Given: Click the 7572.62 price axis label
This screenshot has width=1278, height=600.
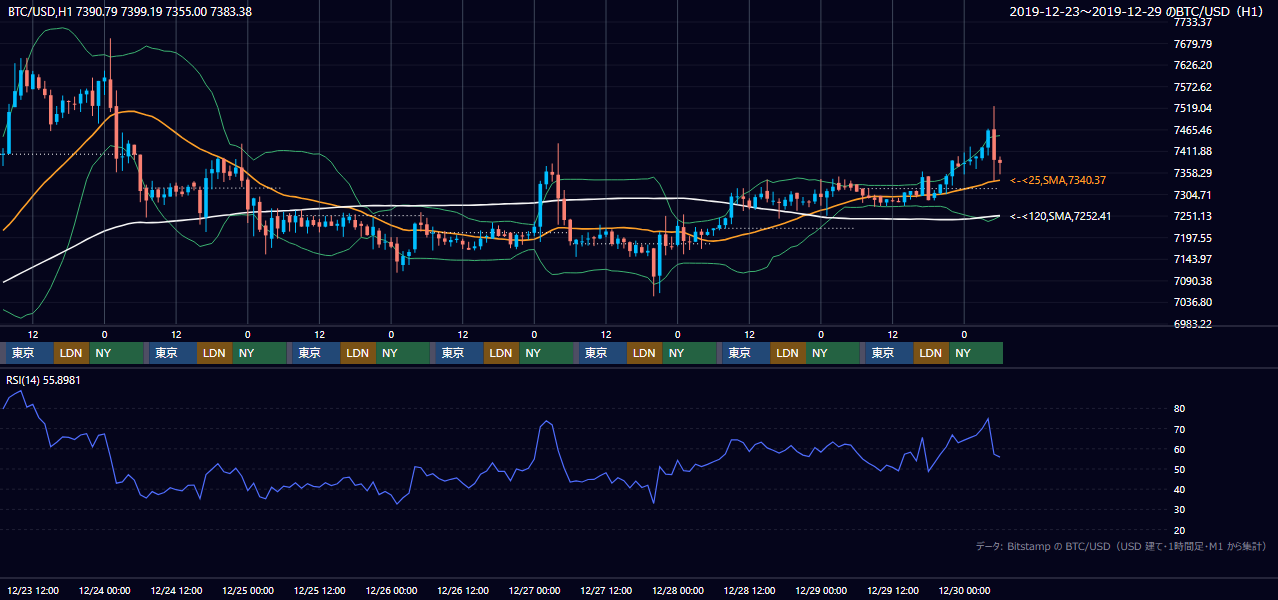Looking at the screenshot, I should (x=1192, y=87).
